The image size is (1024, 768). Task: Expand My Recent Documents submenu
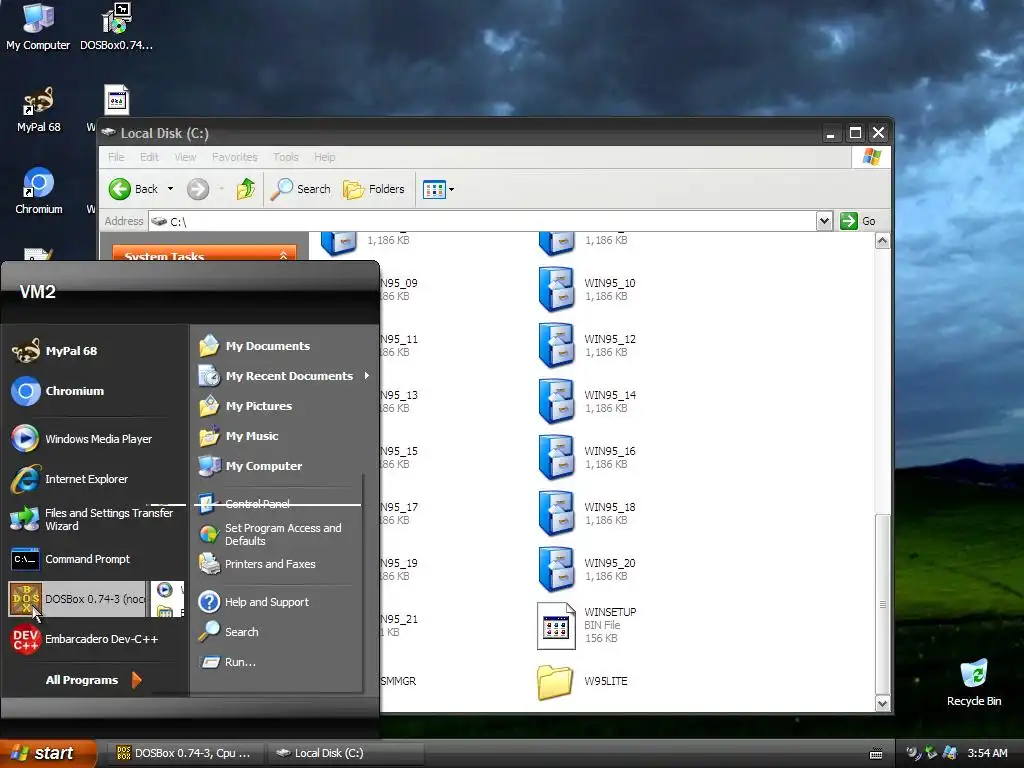(x=284, y=376)
